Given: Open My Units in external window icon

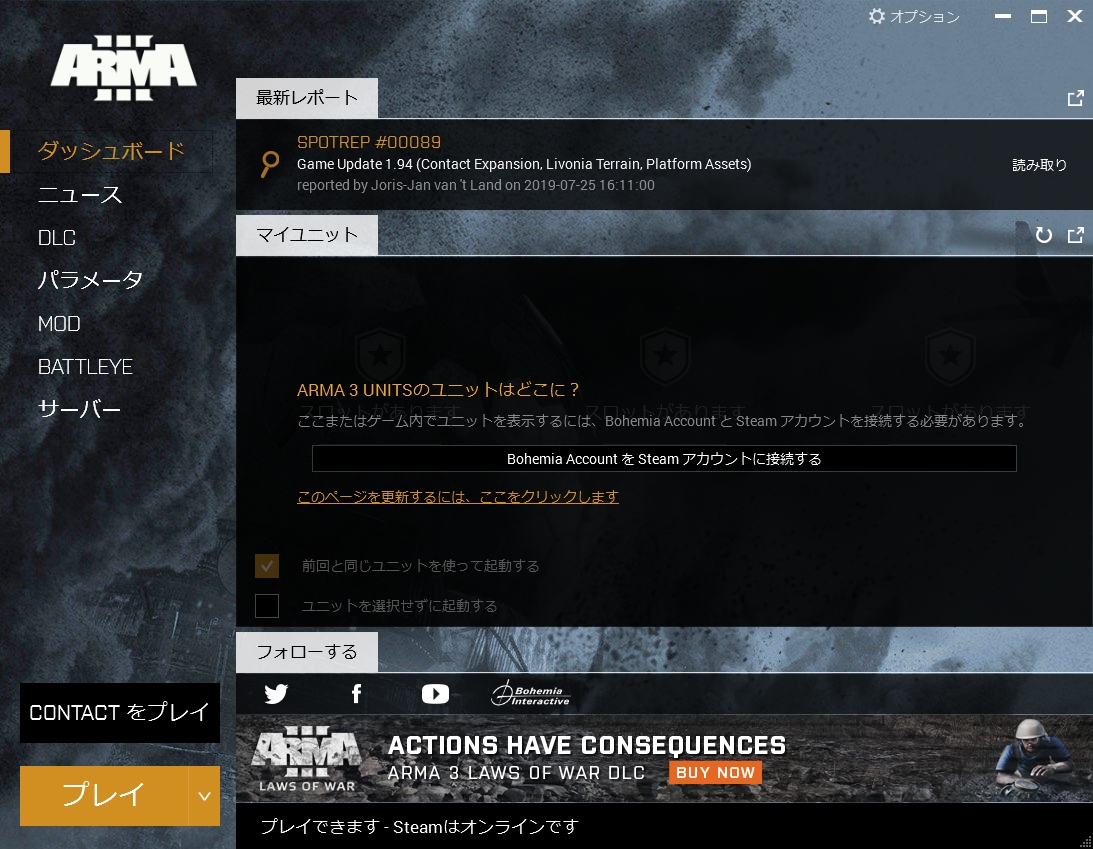Looking at the screenshot, I should coord(1076,236).
